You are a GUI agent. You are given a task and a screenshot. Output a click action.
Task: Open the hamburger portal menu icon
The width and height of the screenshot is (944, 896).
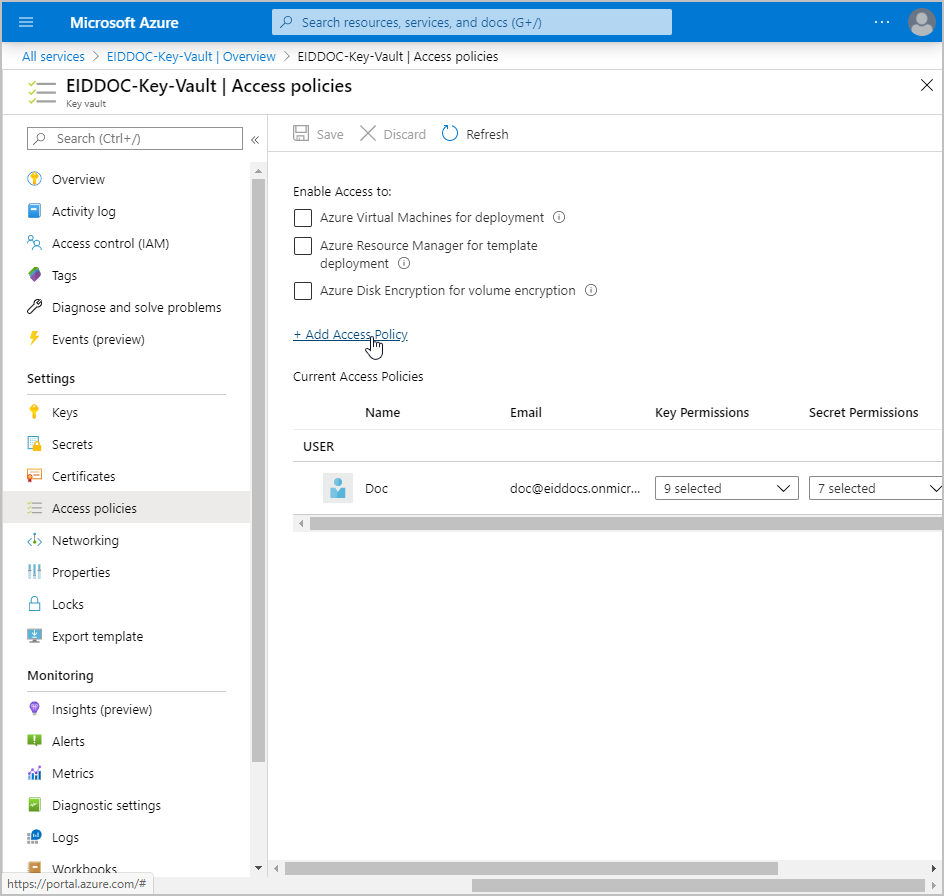click(x=26, y=22)
